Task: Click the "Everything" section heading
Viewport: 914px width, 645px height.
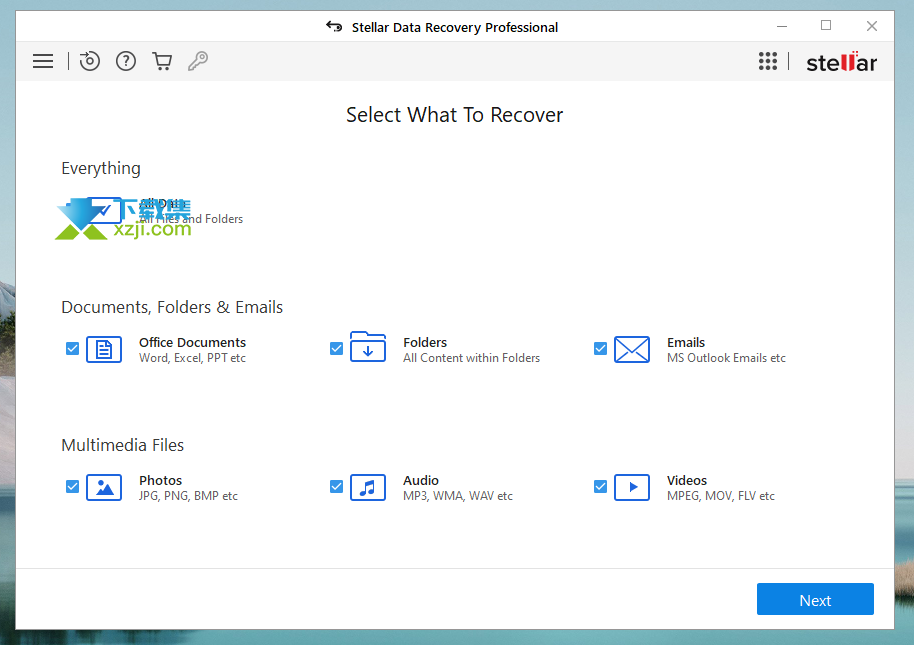Action: [x=101, y=168]
